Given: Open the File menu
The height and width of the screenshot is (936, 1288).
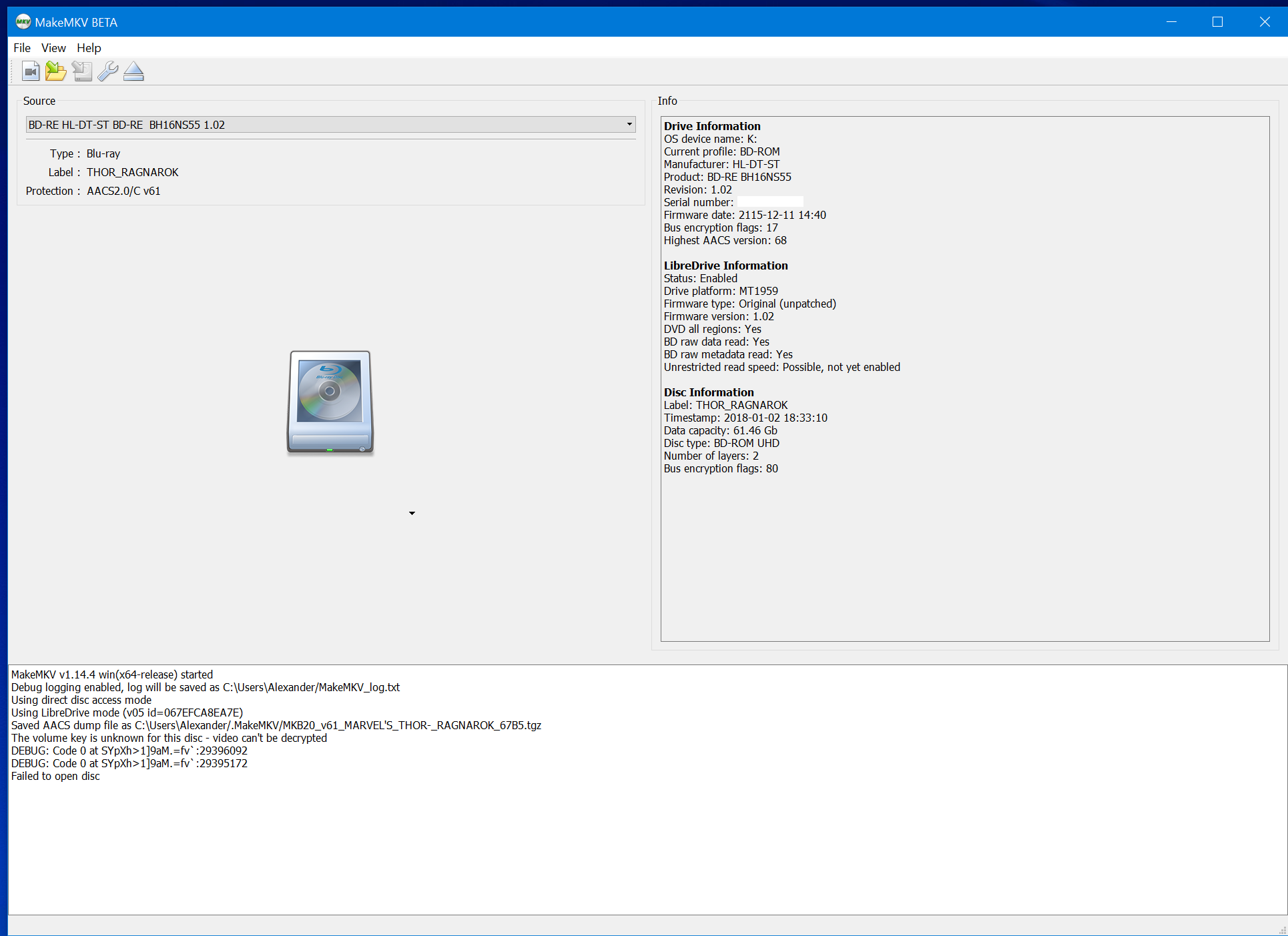Looking at the screenshot, I should point(22,48).
